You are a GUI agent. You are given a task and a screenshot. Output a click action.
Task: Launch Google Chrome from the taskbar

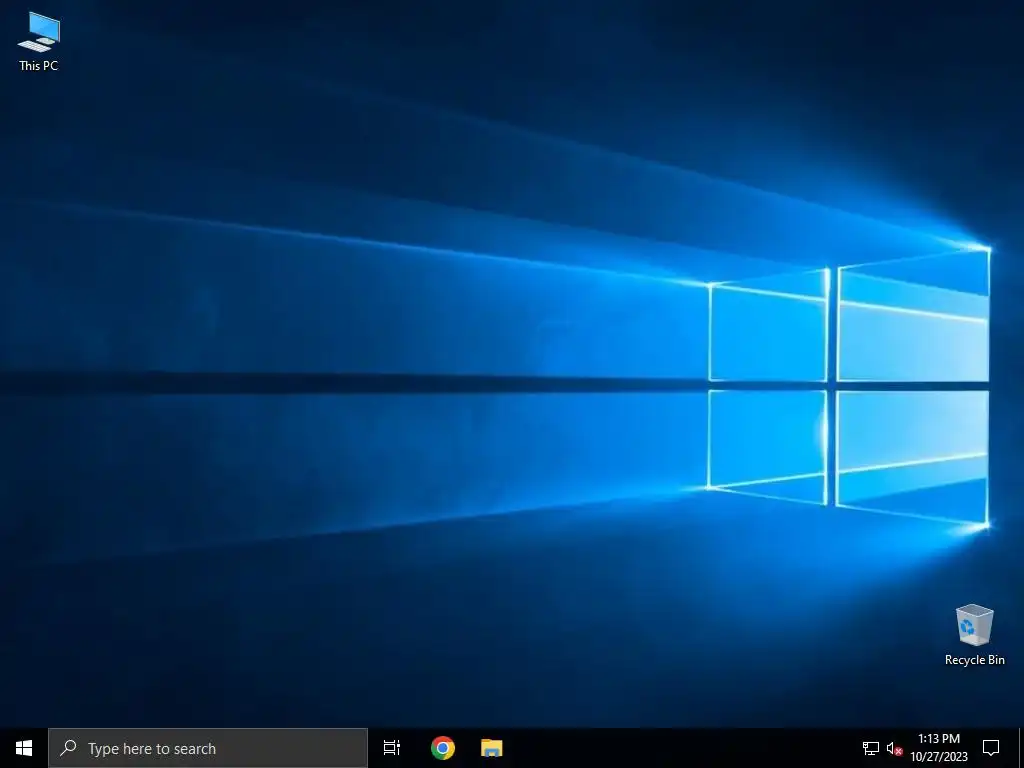click(x=443, y=748)
